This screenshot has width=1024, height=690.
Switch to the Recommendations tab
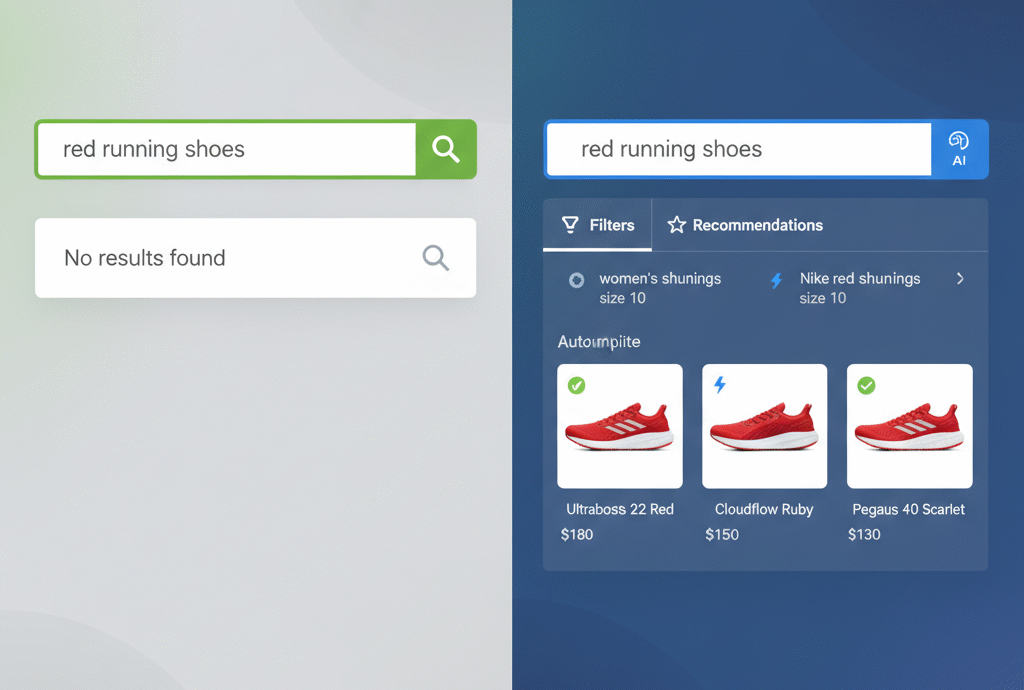click(x=744, y=225)
